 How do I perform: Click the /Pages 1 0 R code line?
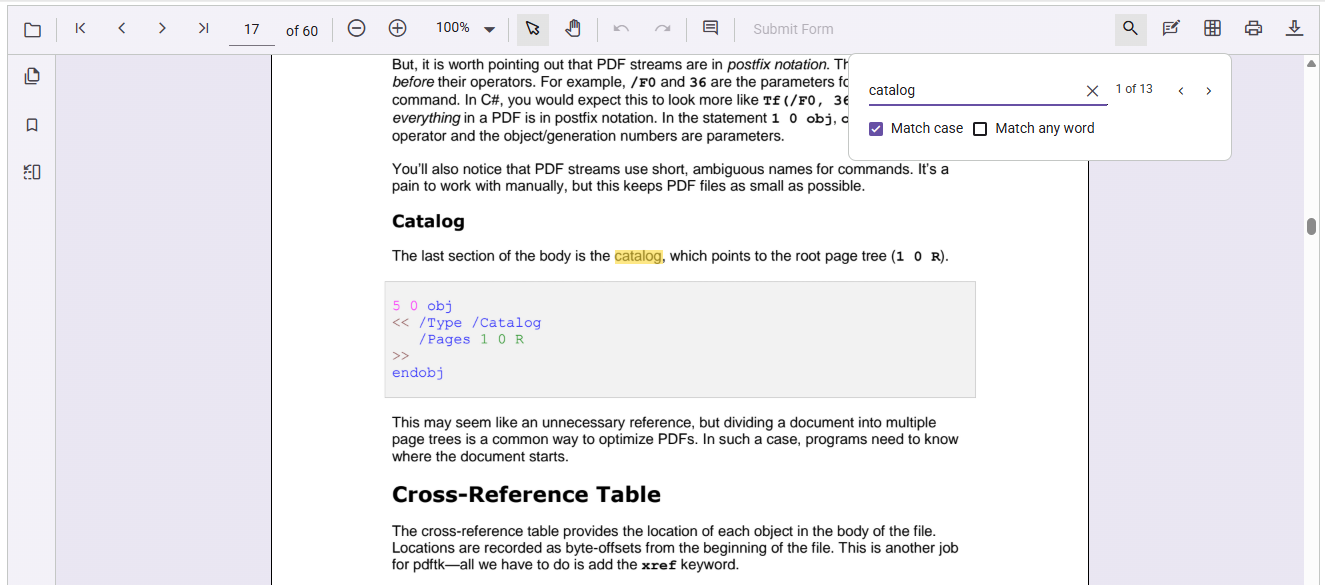pyautogui.click(x=471, y=339)
